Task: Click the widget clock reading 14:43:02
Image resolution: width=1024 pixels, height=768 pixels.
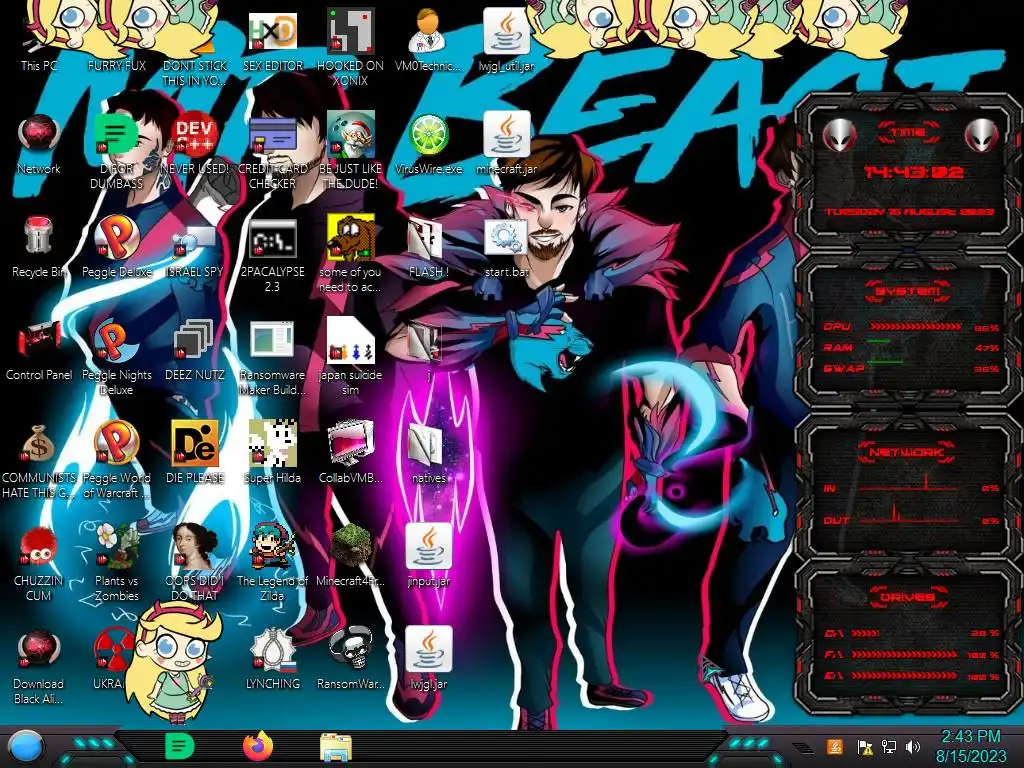Action: (x=913, y=172)
